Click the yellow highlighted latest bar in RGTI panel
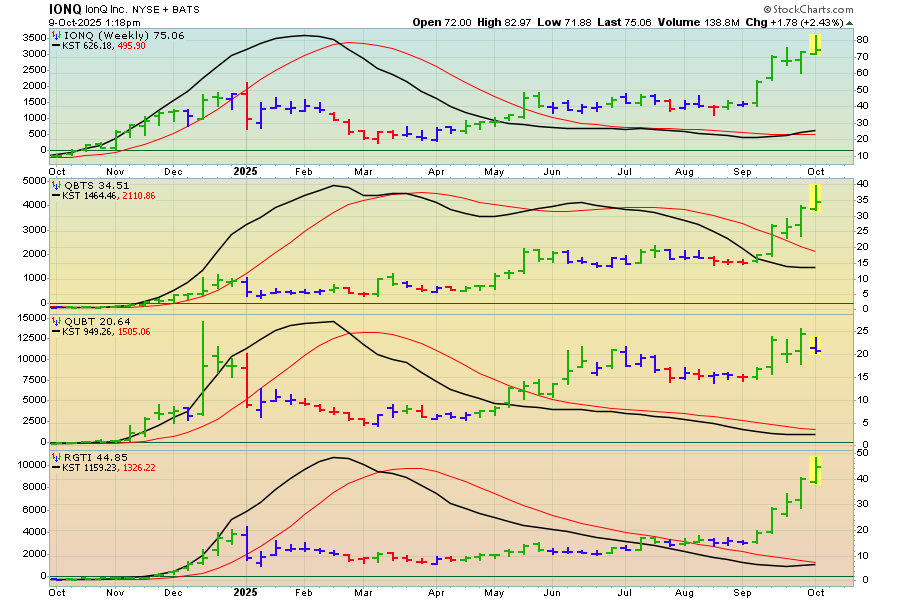Viewport: 900px width, 600px height. tap(817, 469)
